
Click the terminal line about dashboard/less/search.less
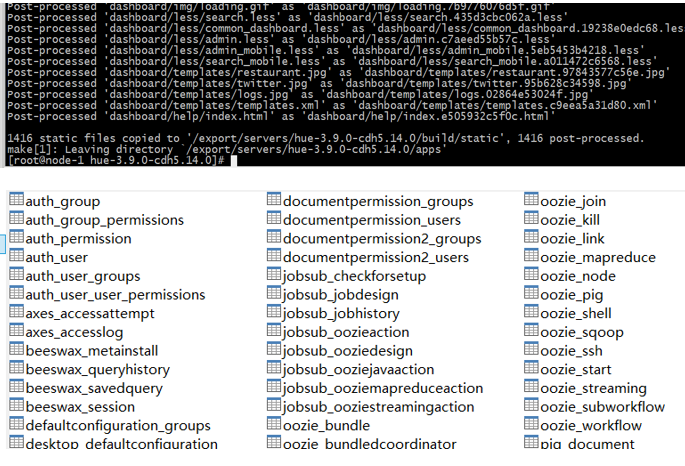click(x=287, y=17)
